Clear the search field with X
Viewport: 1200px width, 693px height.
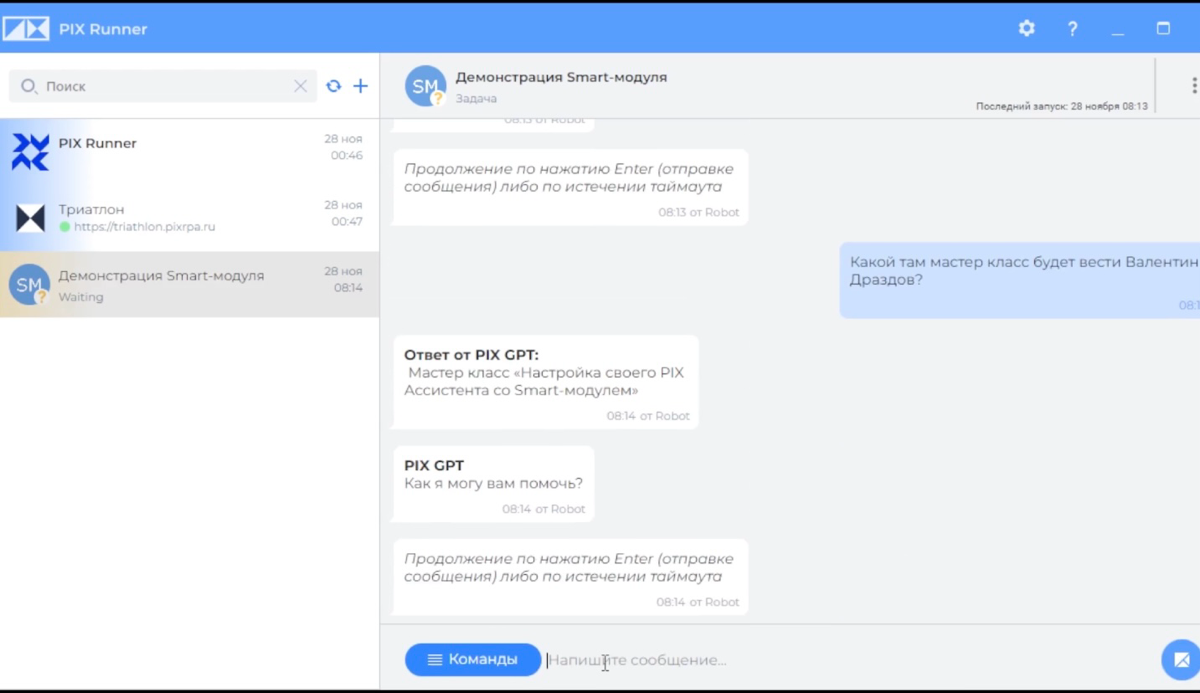pyautogui.click(x=300, y=86)
